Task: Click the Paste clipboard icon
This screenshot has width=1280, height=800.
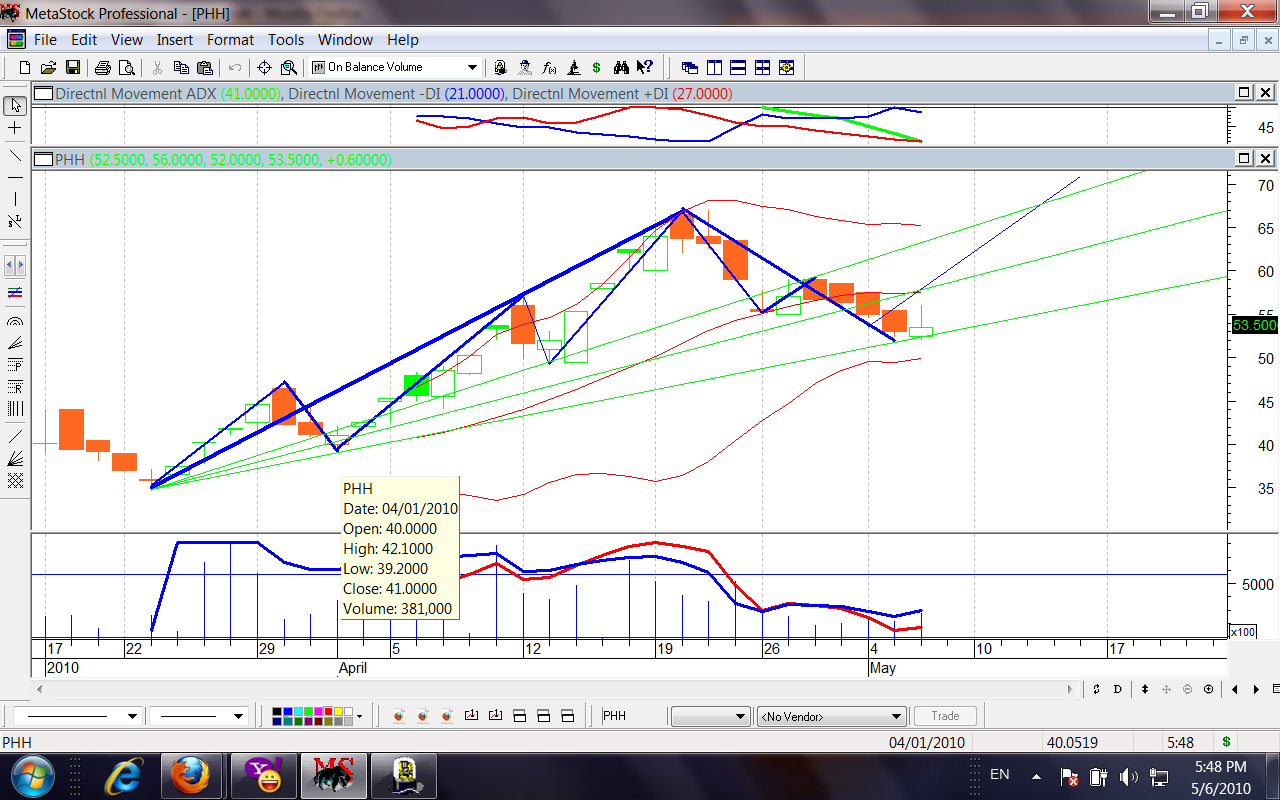Action: pyautogui.click(x=205, y=67)
